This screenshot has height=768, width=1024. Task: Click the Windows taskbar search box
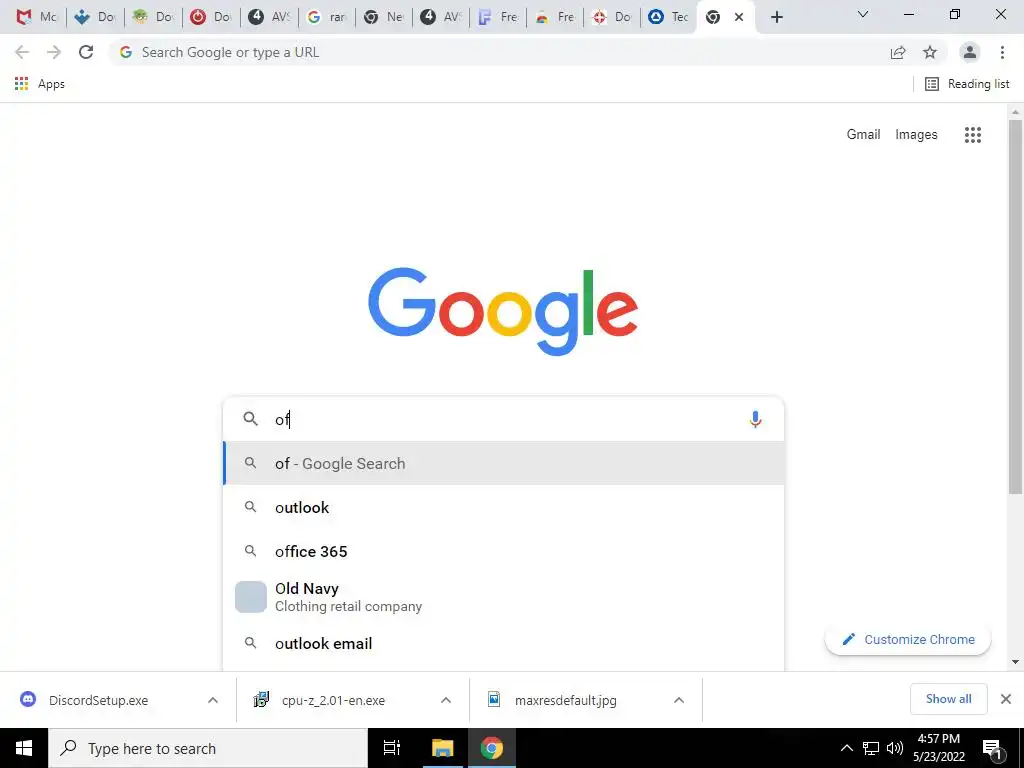point(208,748)
